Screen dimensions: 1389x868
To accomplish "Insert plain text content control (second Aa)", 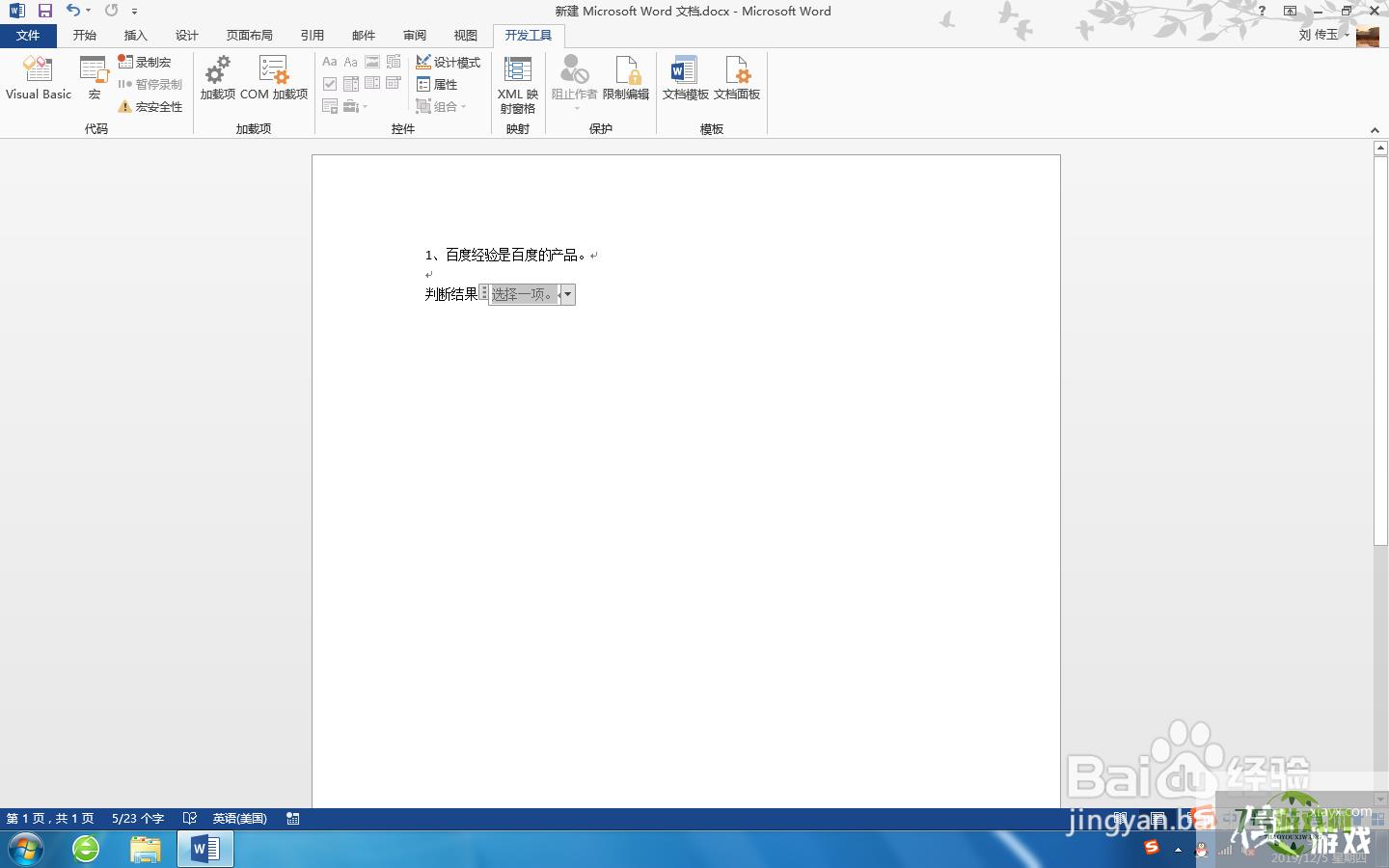I will (351, 62).
